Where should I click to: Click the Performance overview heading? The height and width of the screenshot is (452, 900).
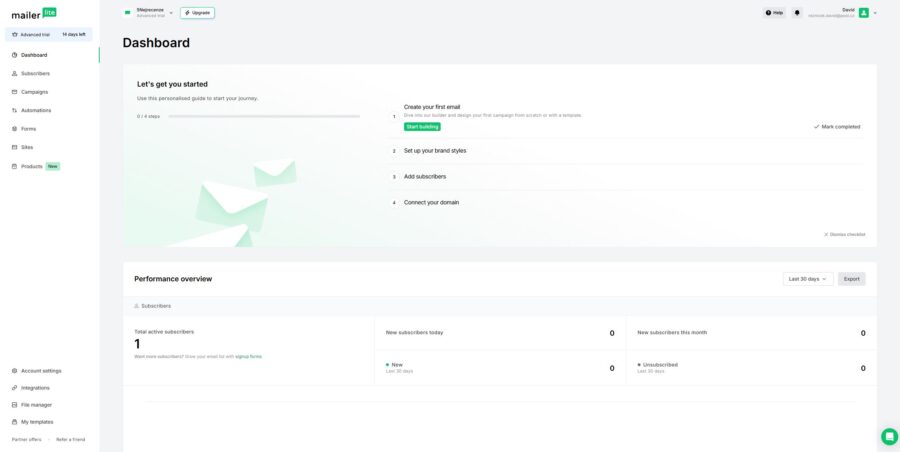click(x=173, y=279)
